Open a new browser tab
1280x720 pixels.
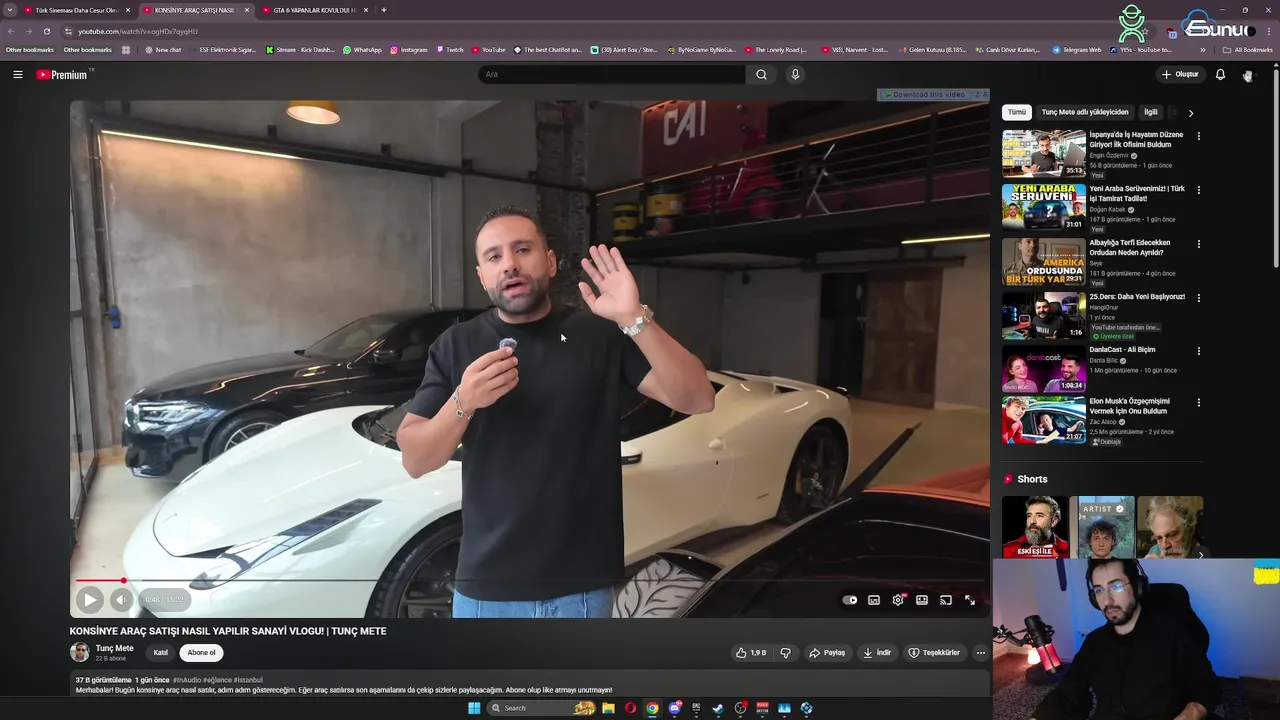[384, 10]
